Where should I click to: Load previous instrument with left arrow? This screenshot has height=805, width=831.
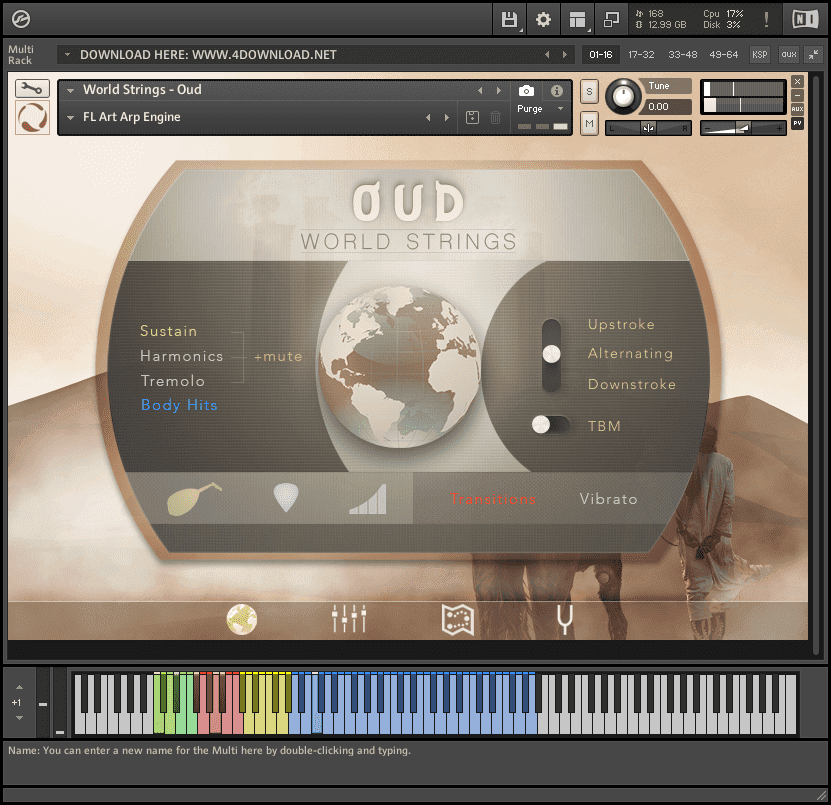point(480,91)
